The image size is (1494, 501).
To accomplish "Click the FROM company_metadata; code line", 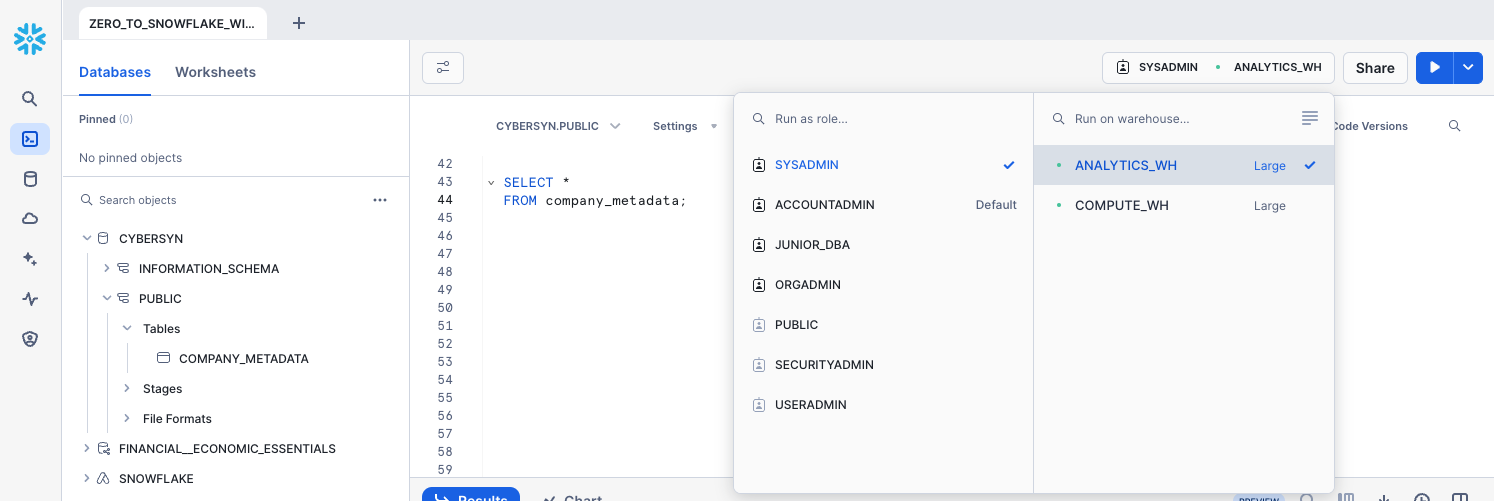I will 595,200.
